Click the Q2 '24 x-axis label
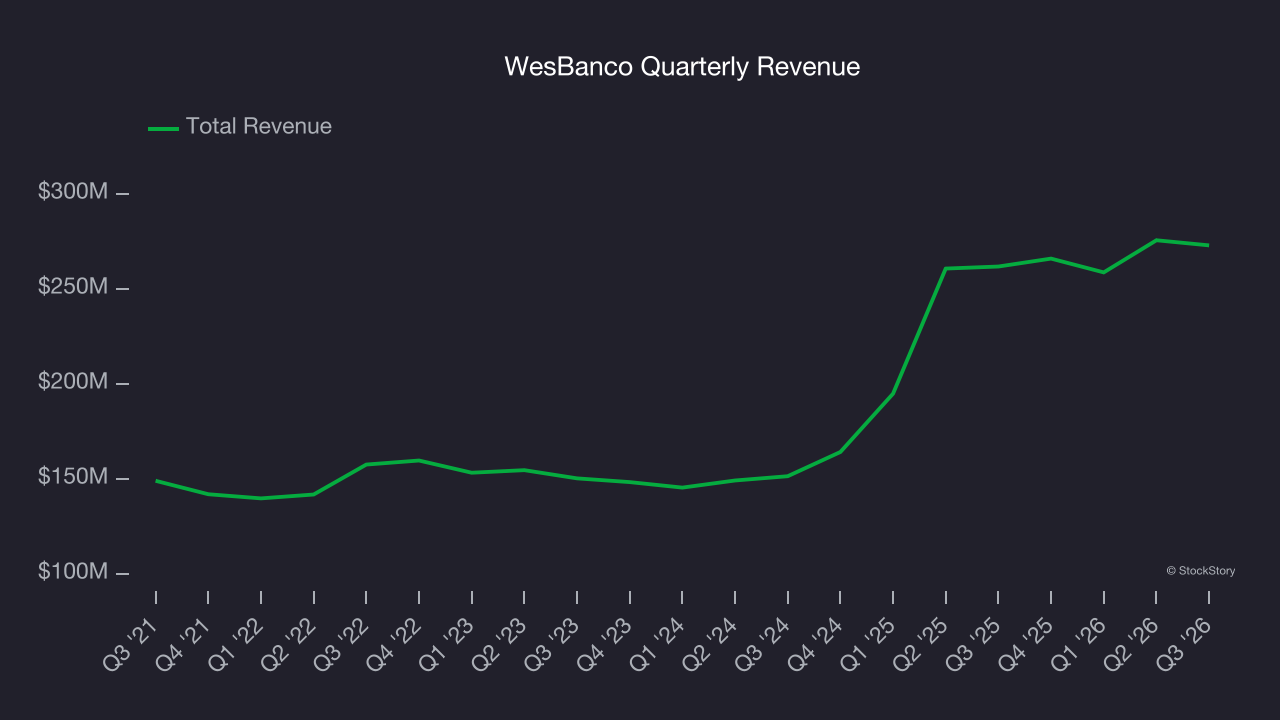This screenshot has width=1280, height=720. pos(710,644)
